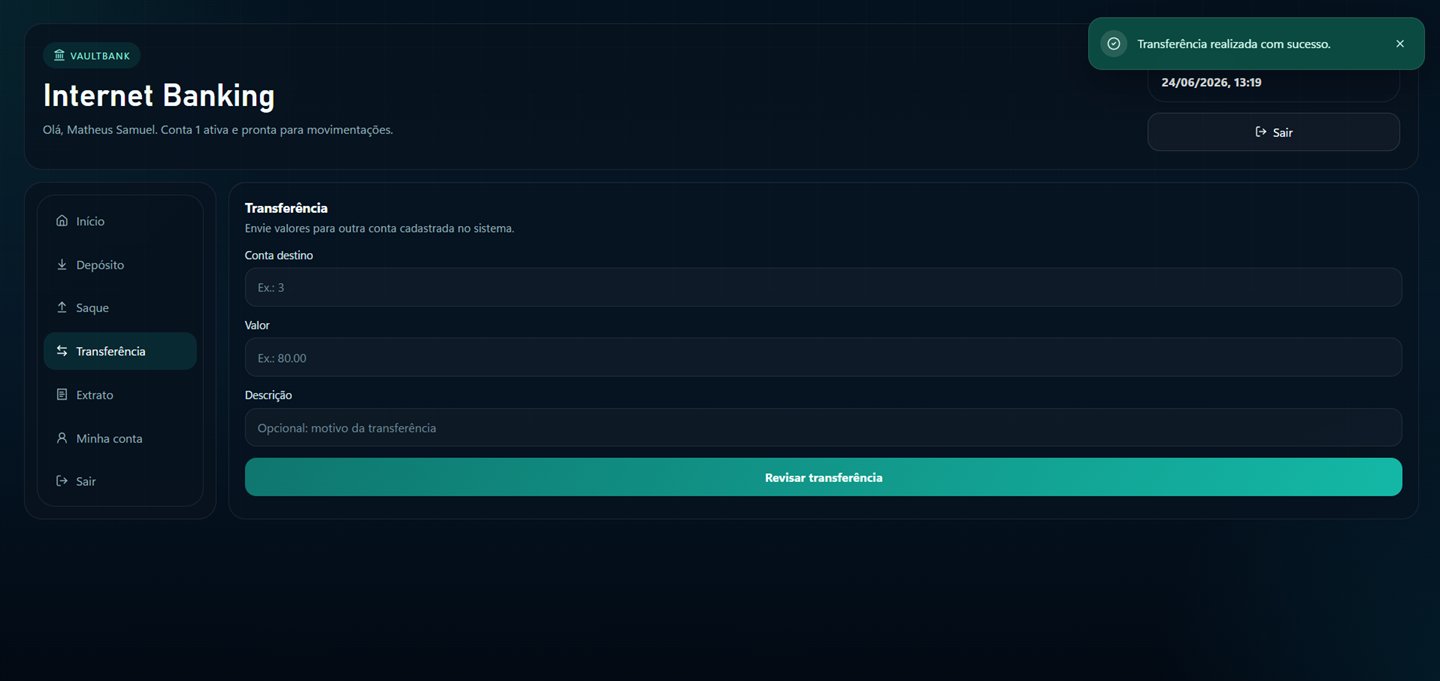Go to the Depósito section

pyautogui.click(x=120, y=265)
